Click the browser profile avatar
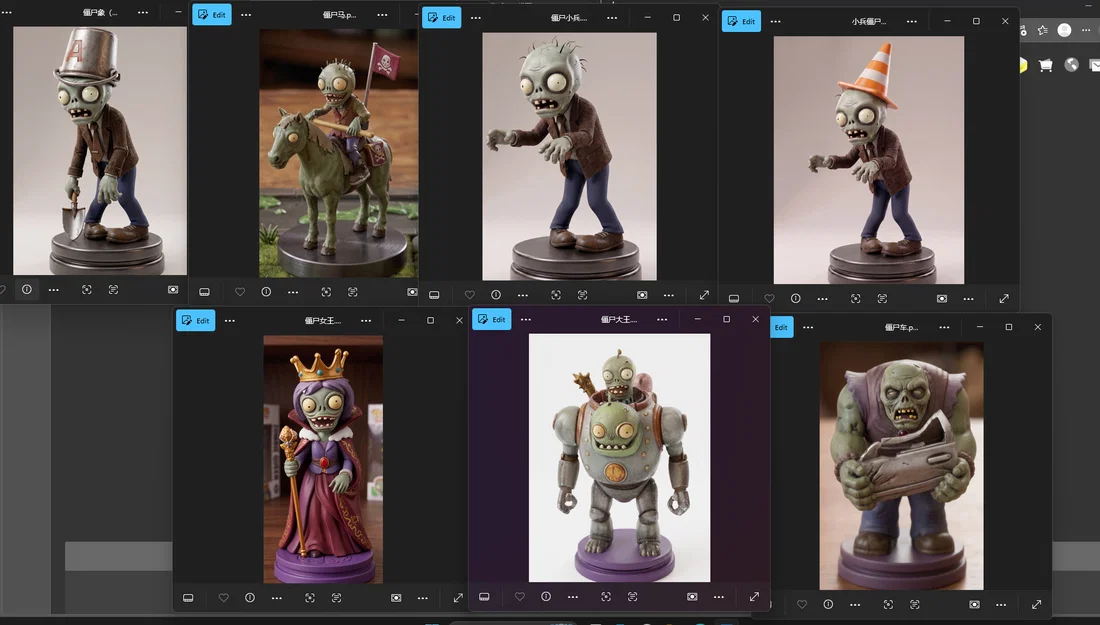 (x=1064, y=29)
